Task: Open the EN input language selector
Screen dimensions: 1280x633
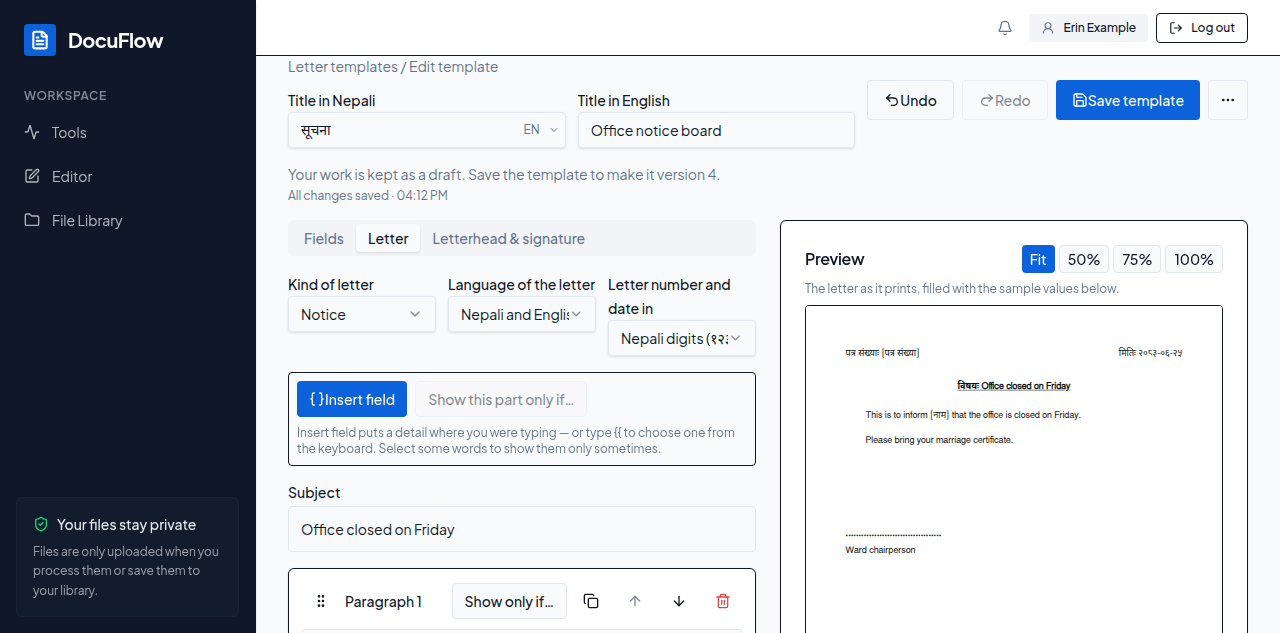Action: 541,130
